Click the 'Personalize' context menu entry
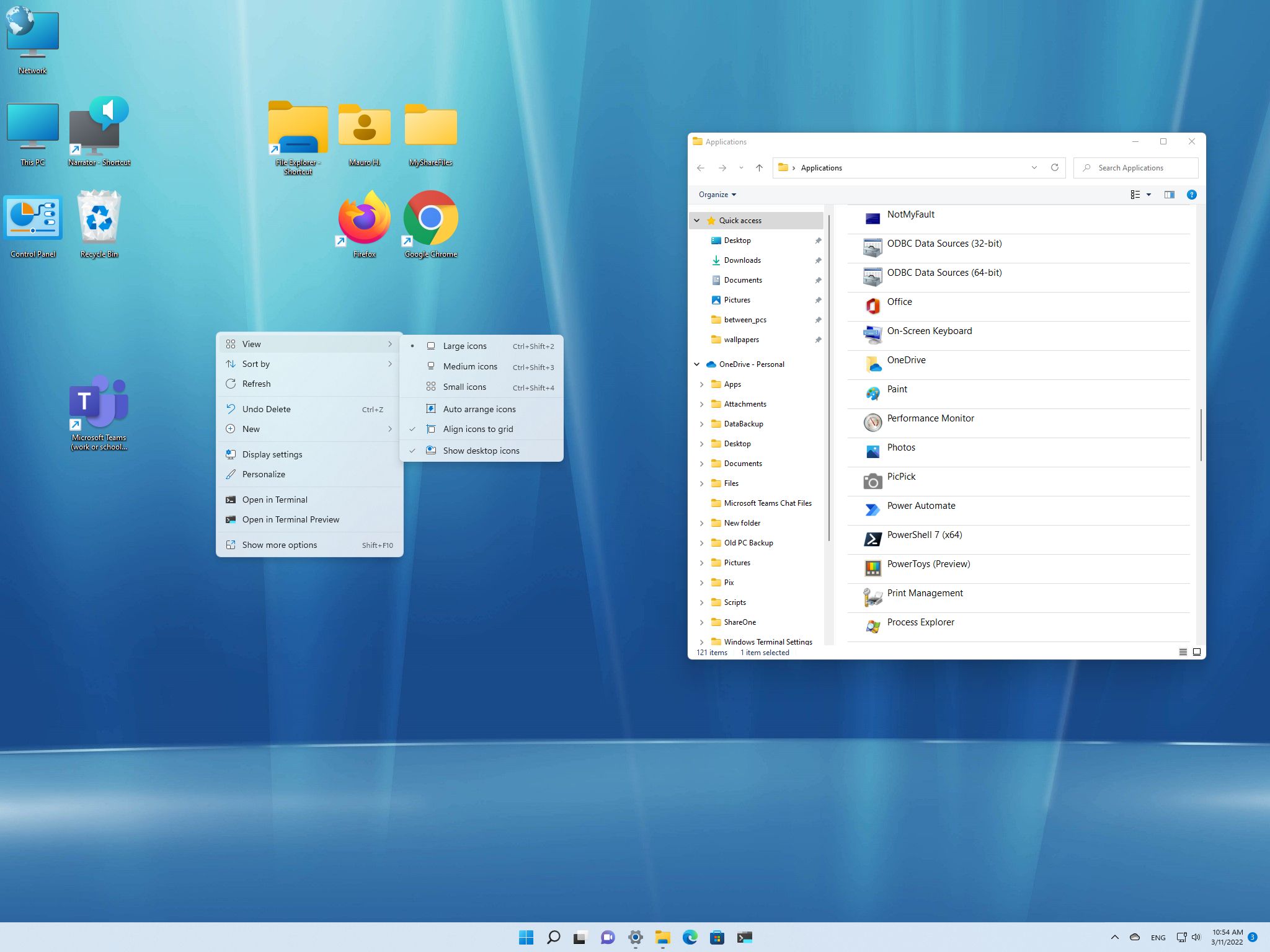 pyautogui.click(x=262, y=474)
